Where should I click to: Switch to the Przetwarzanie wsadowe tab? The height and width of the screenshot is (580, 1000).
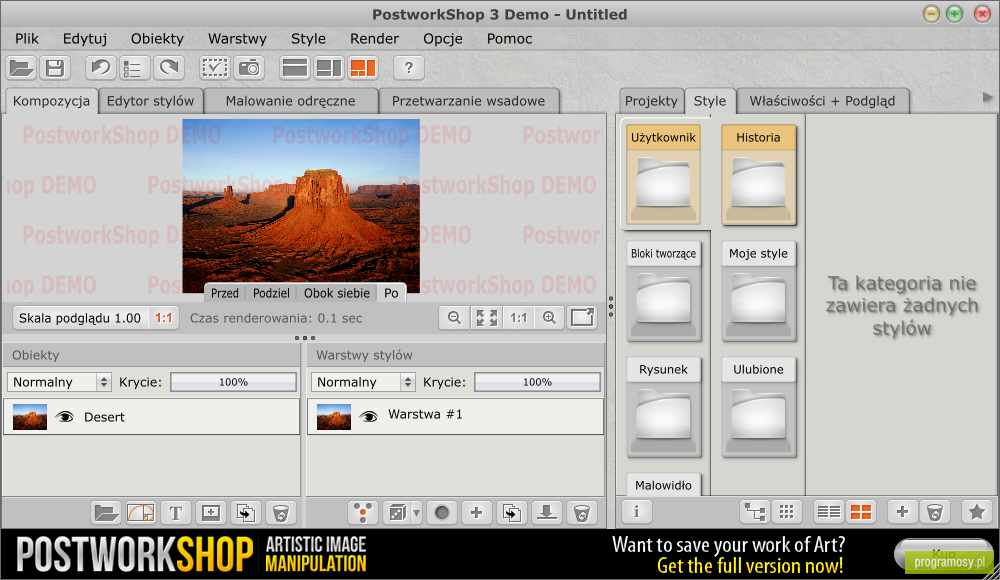[x=468, y=101]
